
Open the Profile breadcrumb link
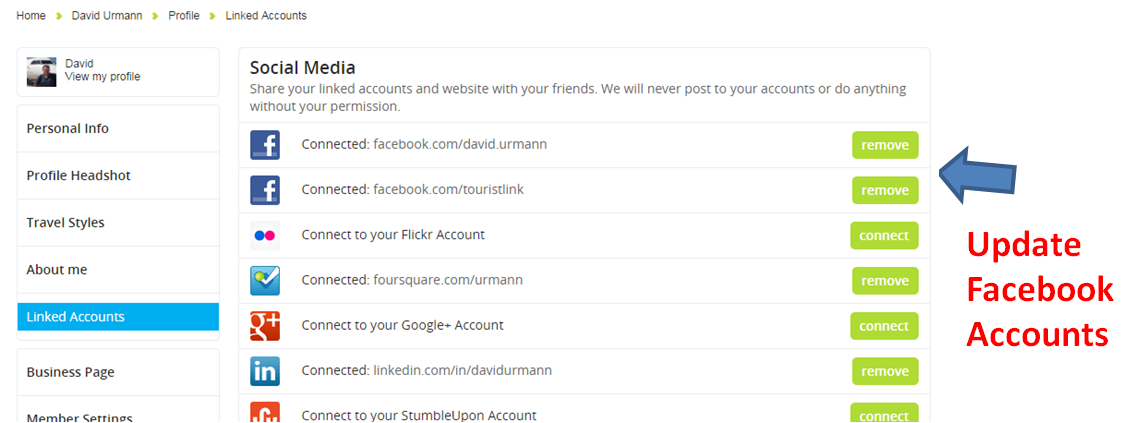click(184, 15)
